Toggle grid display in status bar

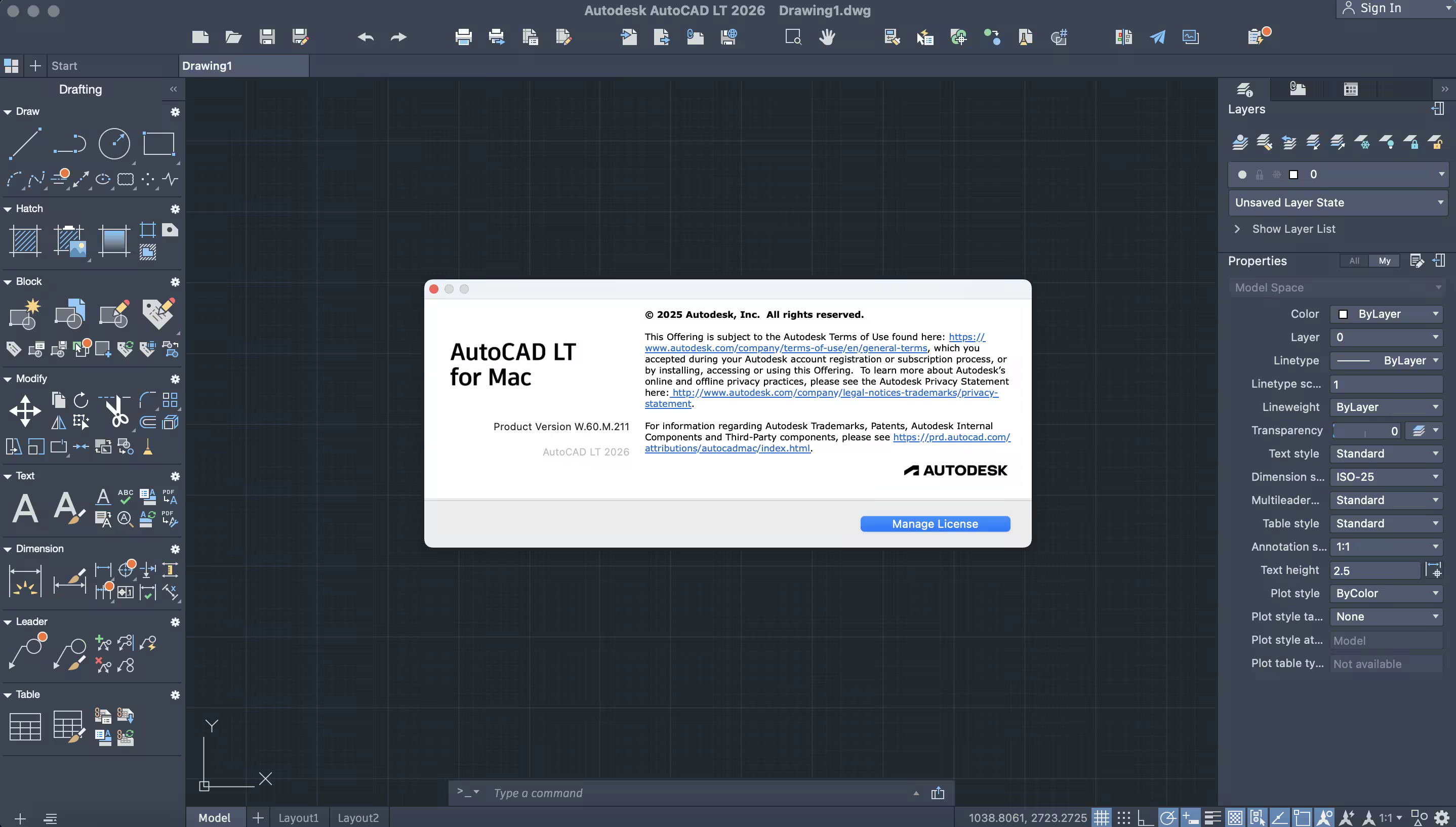click(1101, 818)
